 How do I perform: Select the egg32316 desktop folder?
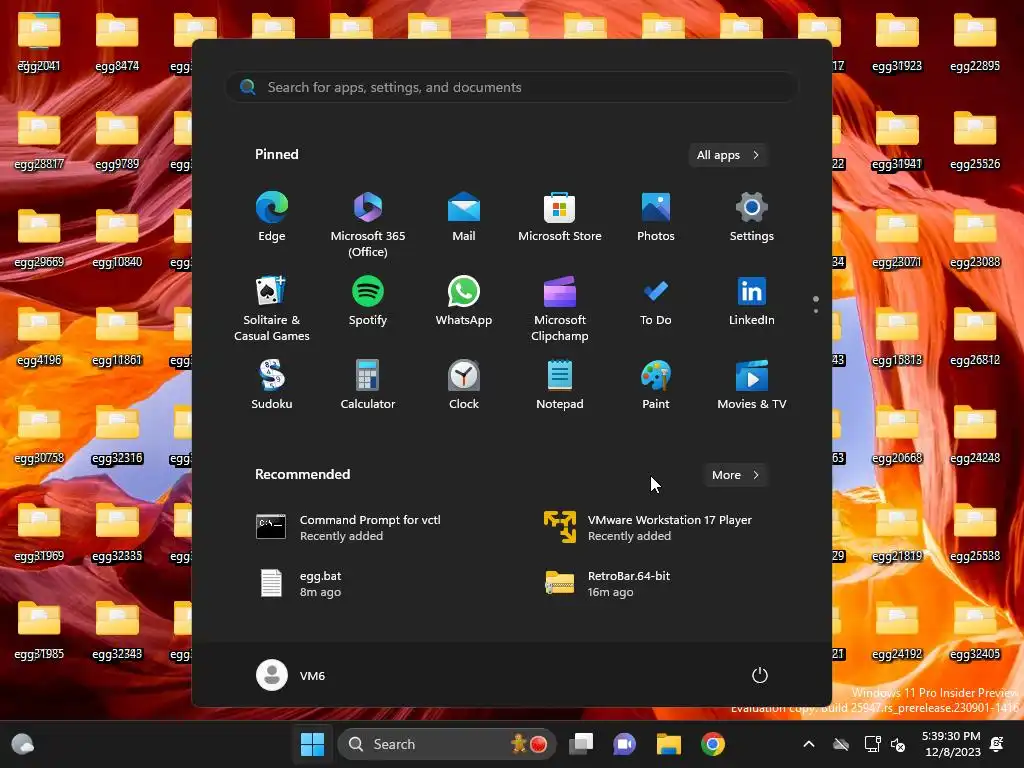tap(117, 434)
